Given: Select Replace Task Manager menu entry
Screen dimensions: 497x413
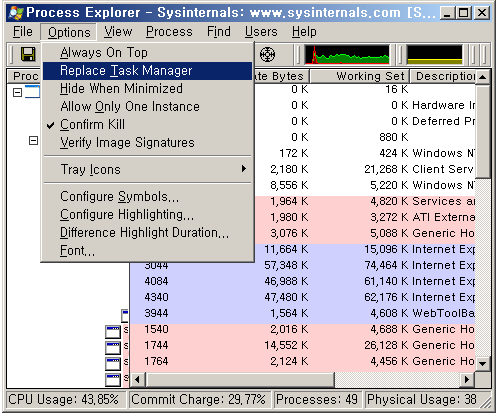Looking at the screenshot, I should 147,71.
